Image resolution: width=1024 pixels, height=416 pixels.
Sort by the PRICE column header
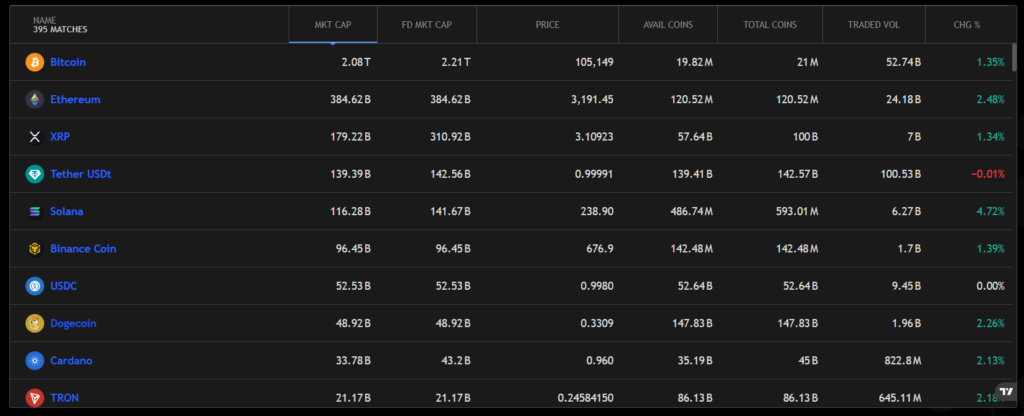[547, 25]
